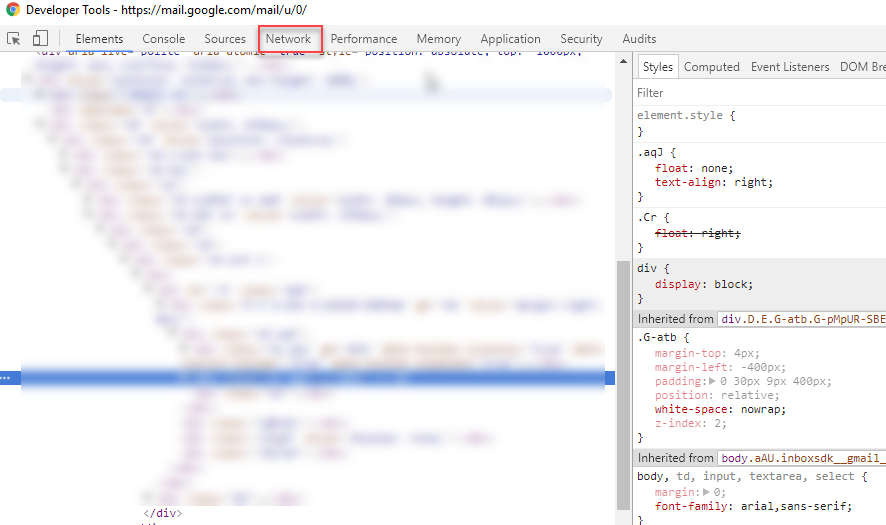Activate the inspect element picker icon
Image resolution: width=886 pixels, height=525 pixels.
(15, 39)
